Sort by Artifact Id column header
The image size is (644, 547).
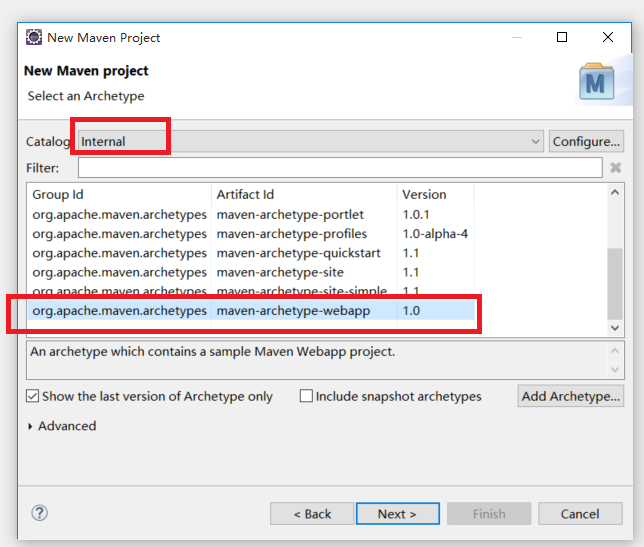(x=304, y=194)
